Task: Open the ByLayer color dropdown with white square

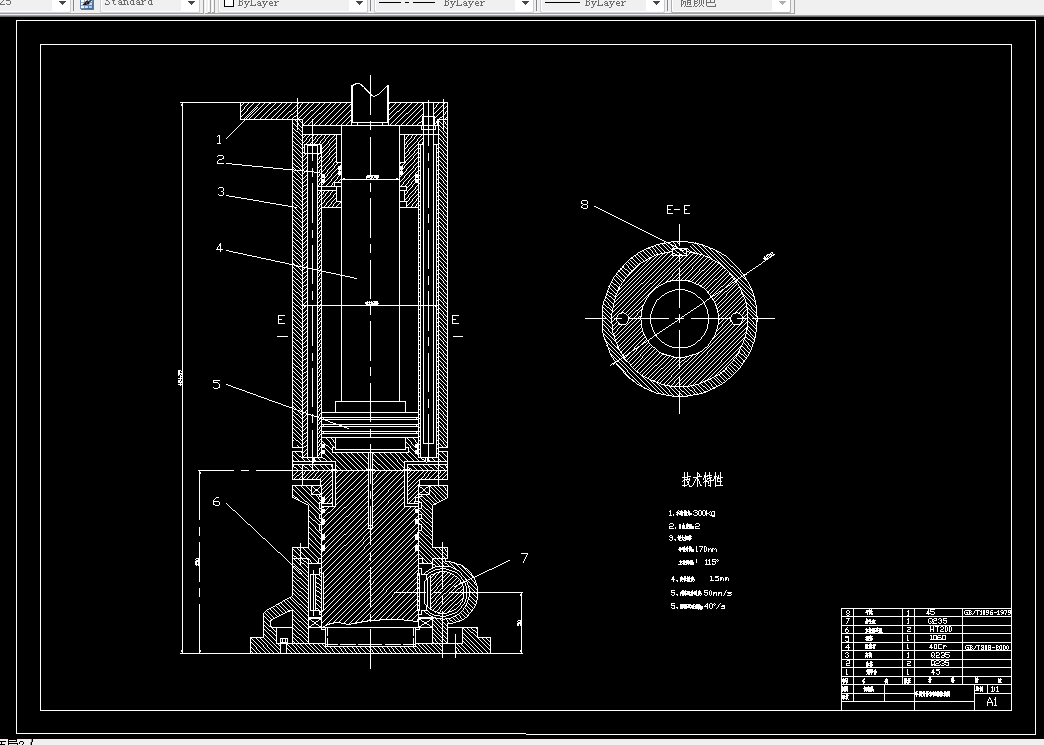Action: tap(293, 4)
